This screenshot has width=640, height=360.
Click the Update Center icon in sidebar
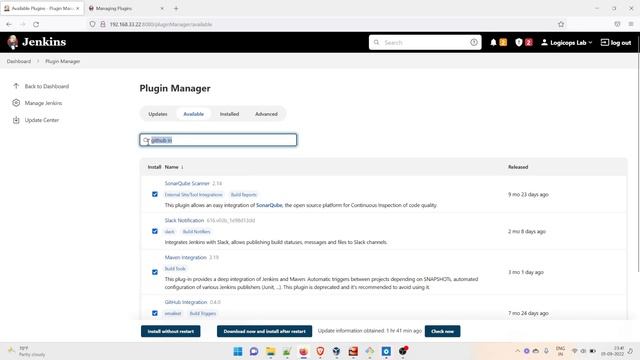(16, 120)
